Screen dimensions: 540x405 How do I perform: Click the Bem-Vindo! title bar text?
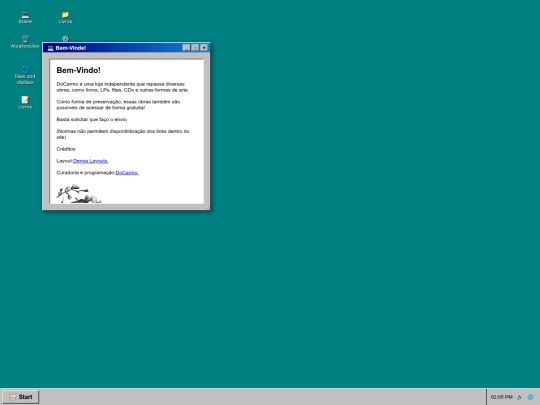pos(71,48)
